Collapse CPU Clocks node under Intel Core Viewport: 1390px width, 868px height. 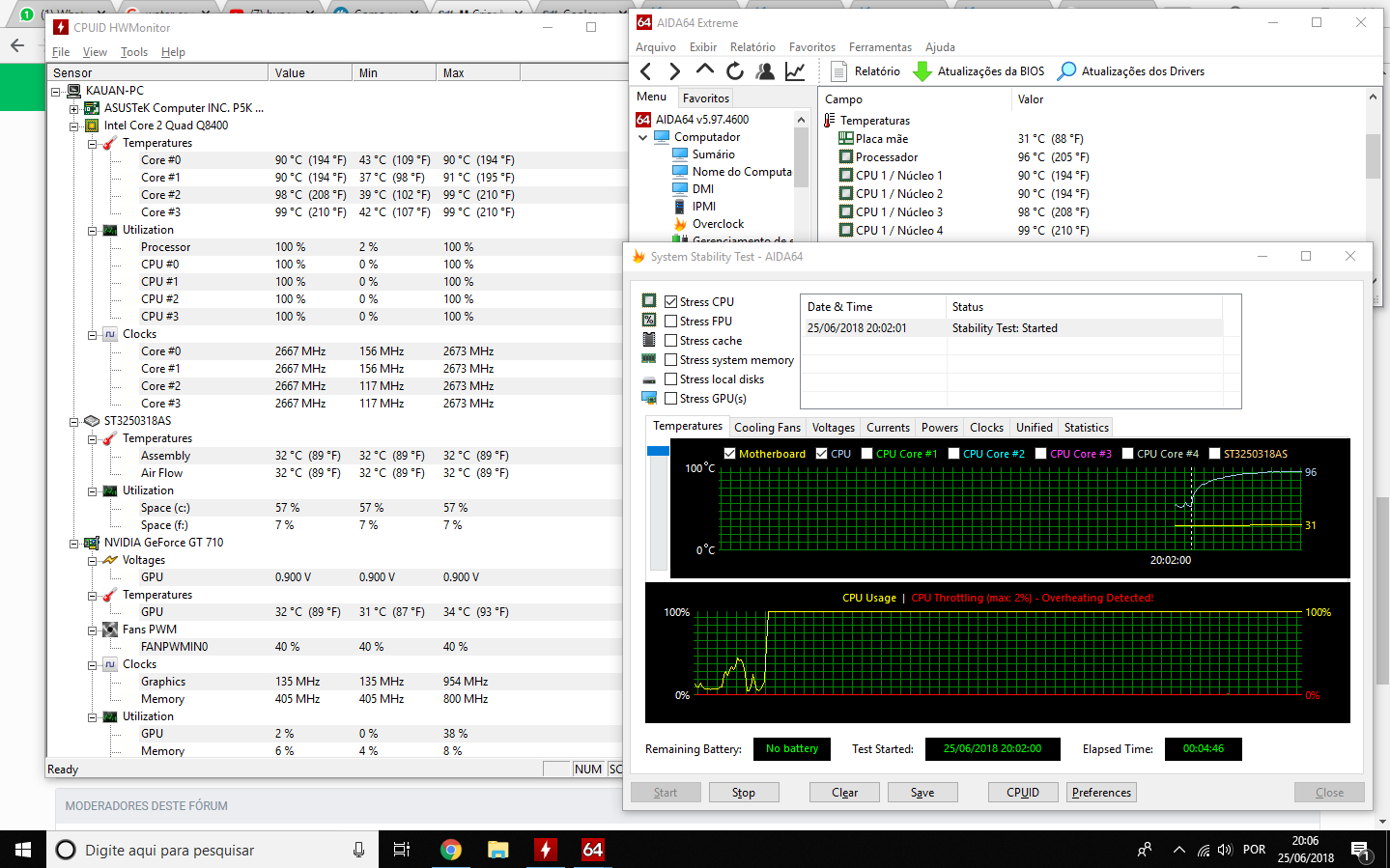click(93, 335)
